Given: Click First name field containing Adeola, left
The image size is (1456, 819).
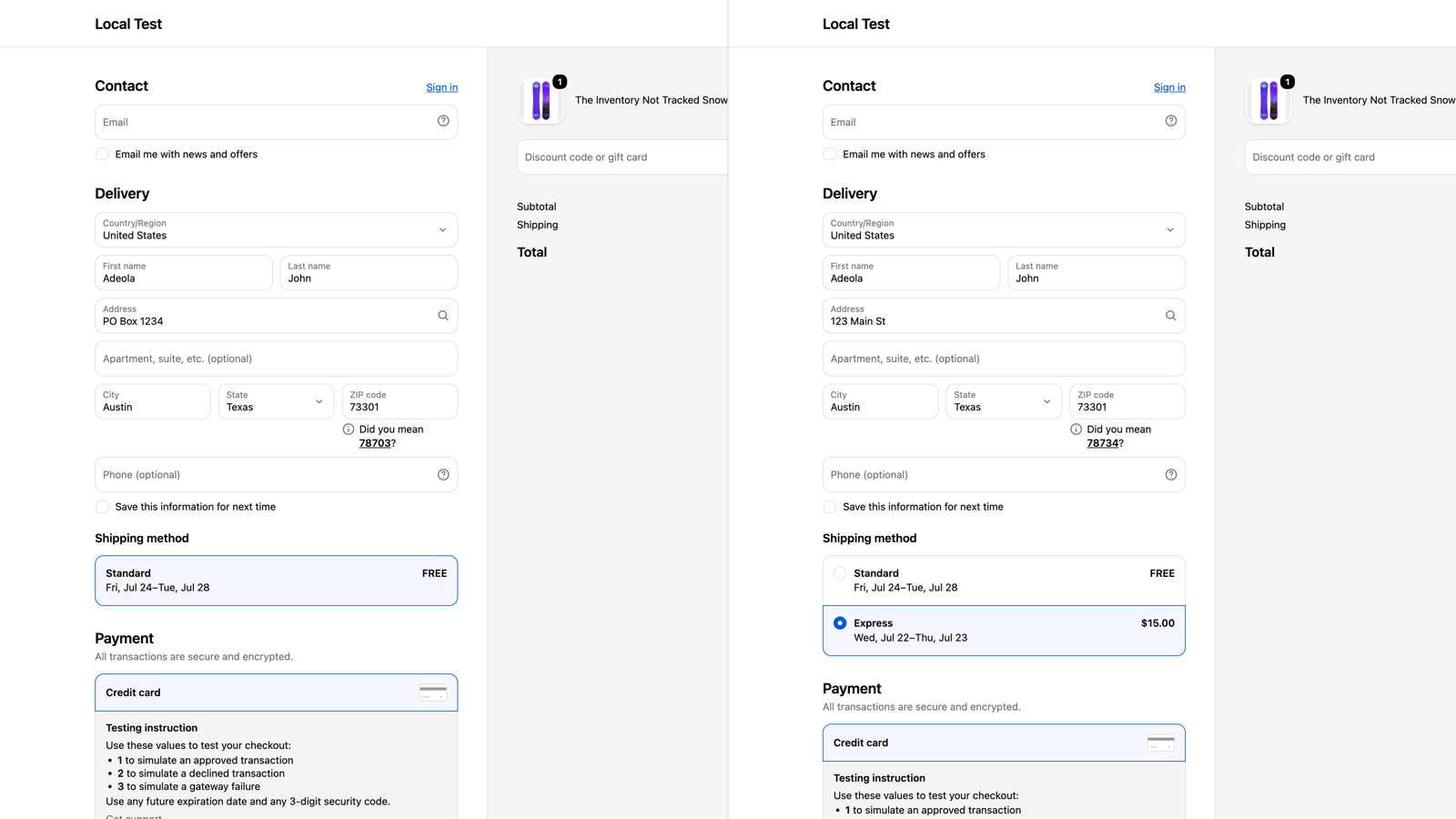Looking at the screenshot, I should pos(183,272).
